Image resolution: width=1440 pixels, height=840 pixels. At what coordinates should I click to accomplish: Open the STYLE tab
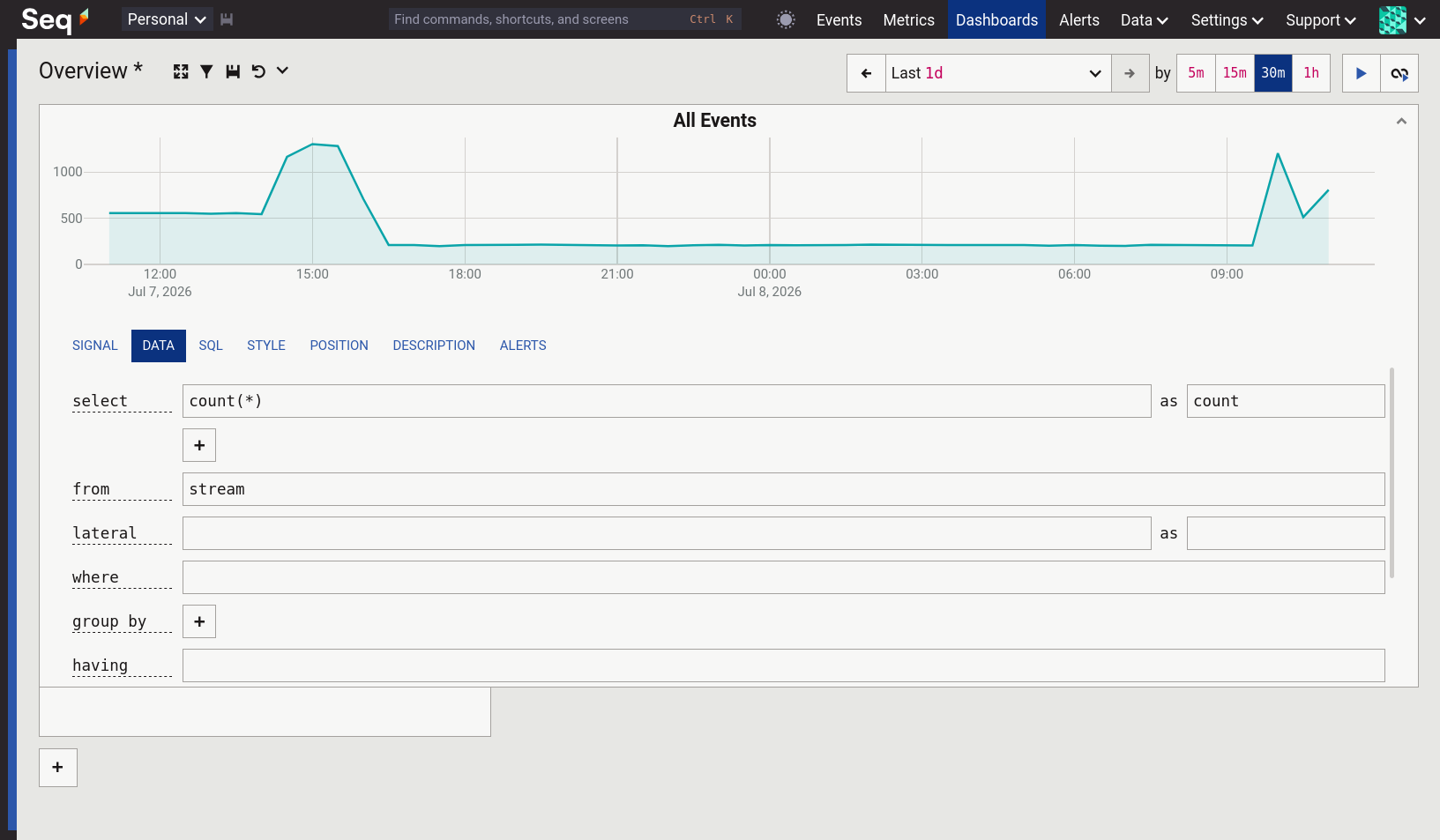266,346
